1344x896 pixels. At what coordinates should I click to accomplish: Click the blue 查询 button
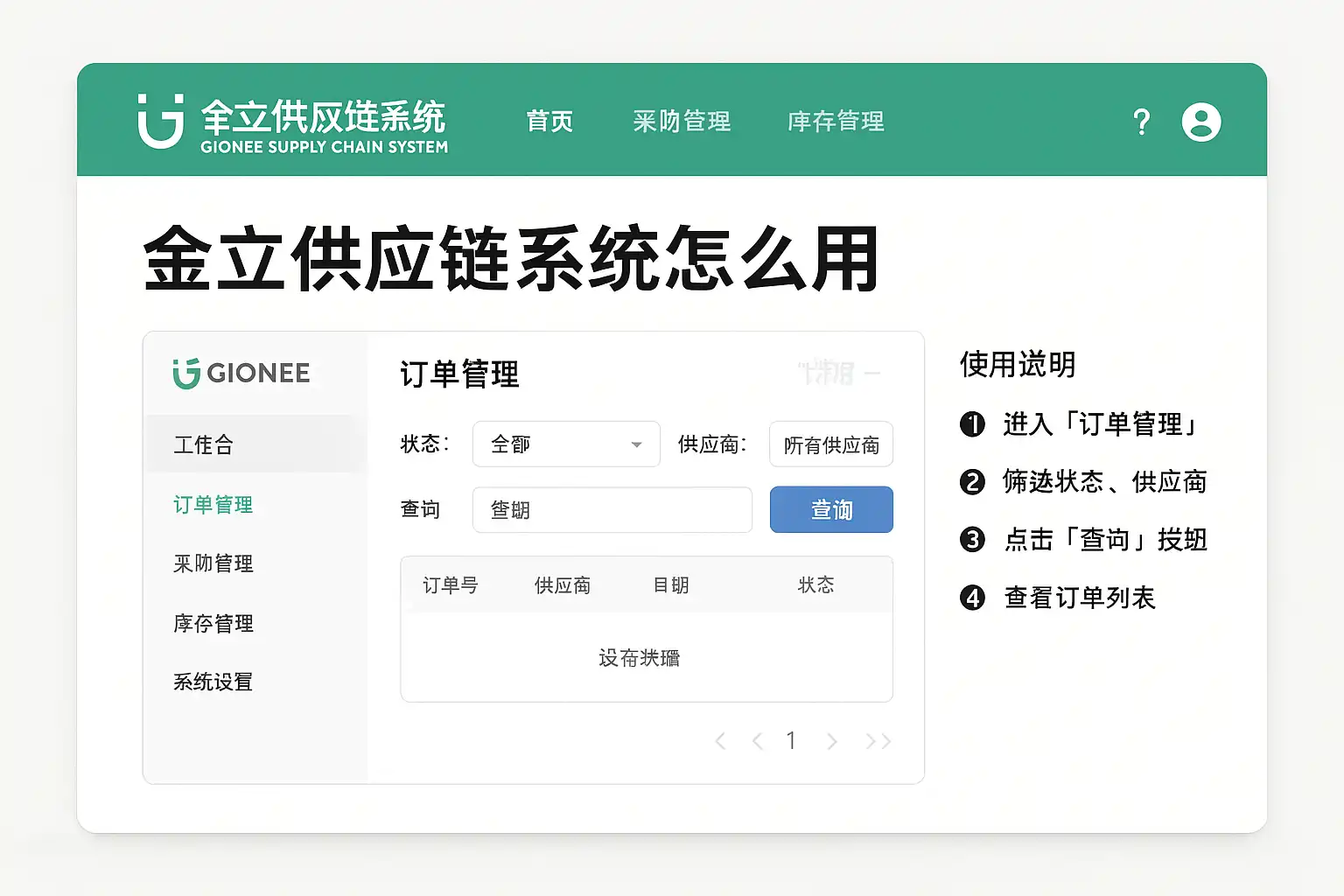[831, 509]
